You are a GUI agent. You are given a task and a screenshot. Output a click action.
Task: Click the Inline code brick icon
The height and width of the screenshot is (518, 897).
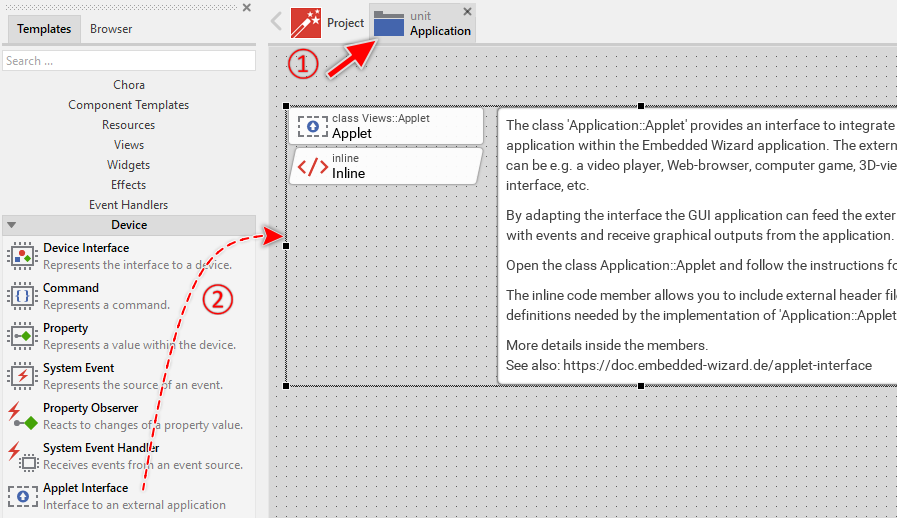coord(312,166)
